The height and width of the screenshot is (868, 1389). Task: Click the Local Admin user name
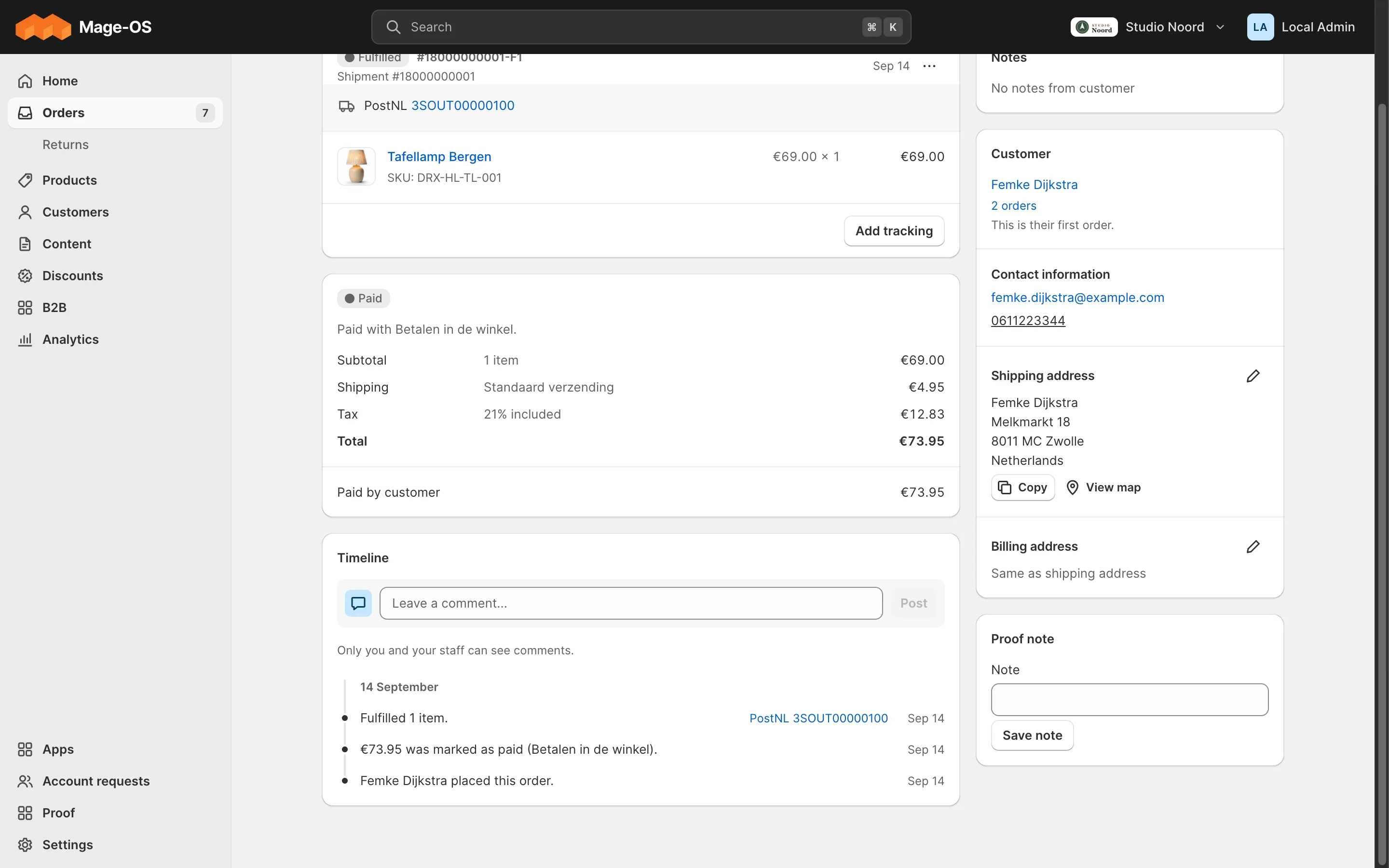point(1318,27)
